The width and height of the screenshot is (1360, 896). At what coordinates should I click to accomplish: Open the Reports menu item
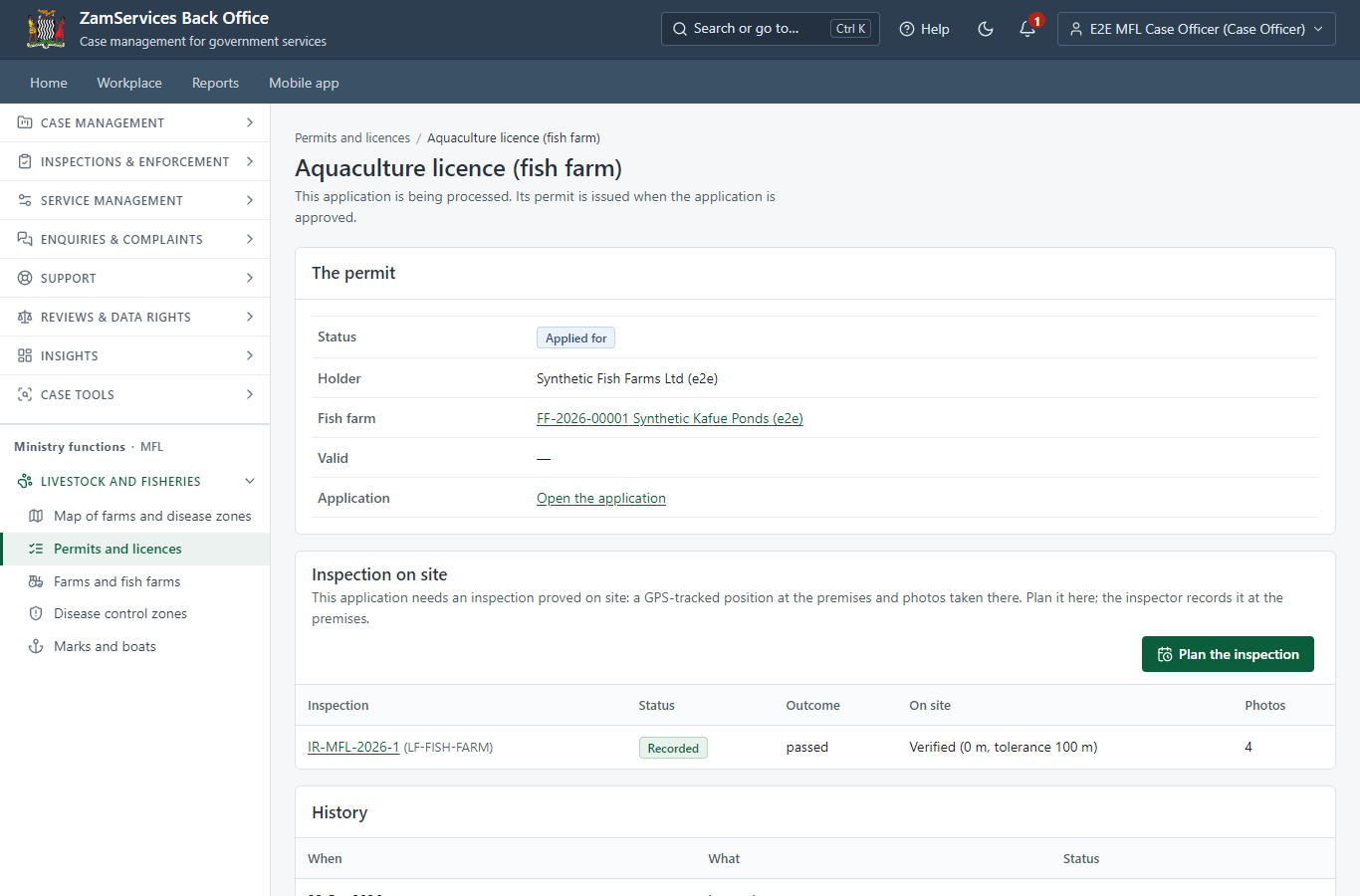[215, 83]
